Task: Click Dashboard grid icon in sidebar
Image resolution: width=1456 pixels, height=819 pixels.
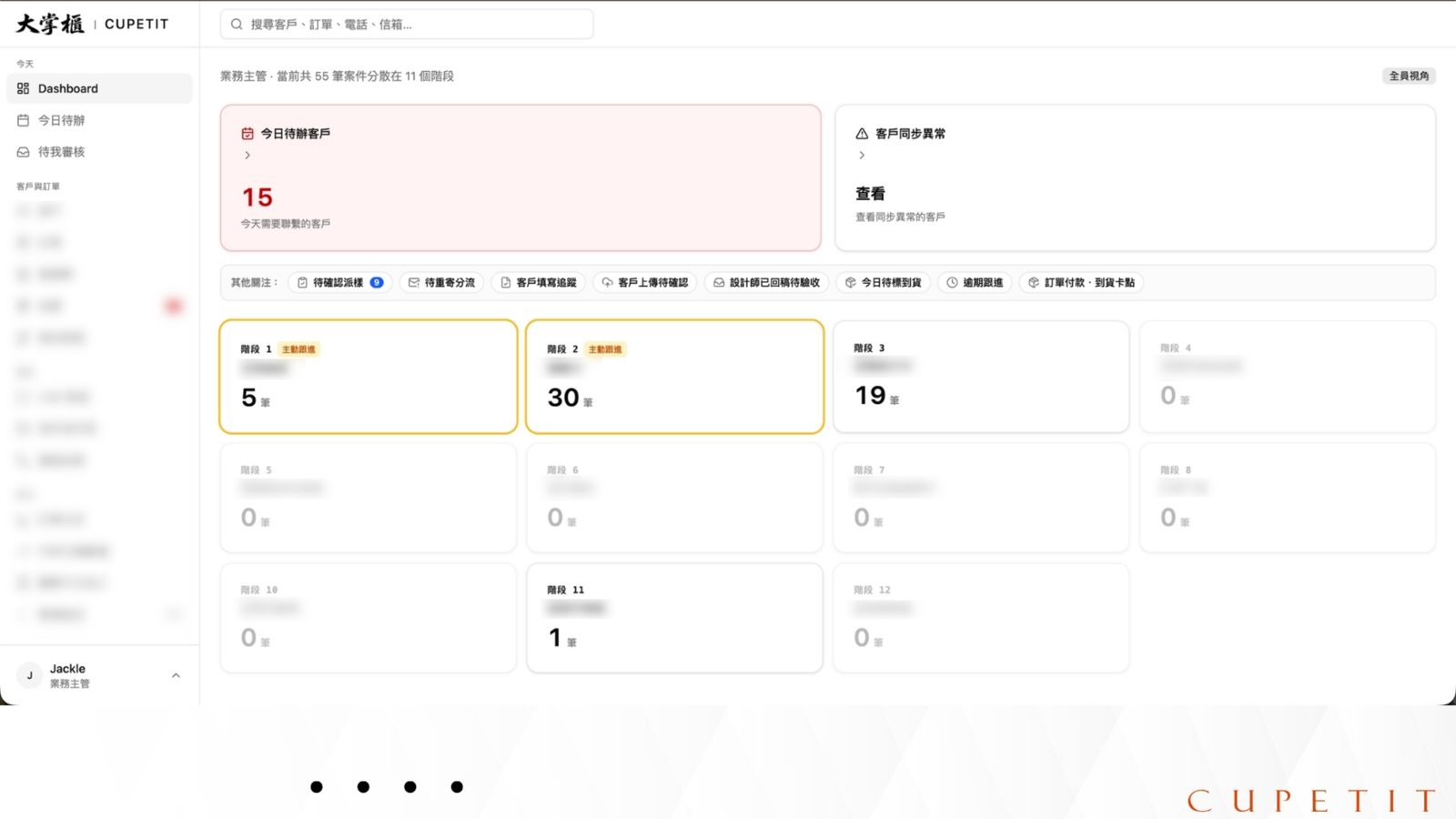Action: point(24,88)
